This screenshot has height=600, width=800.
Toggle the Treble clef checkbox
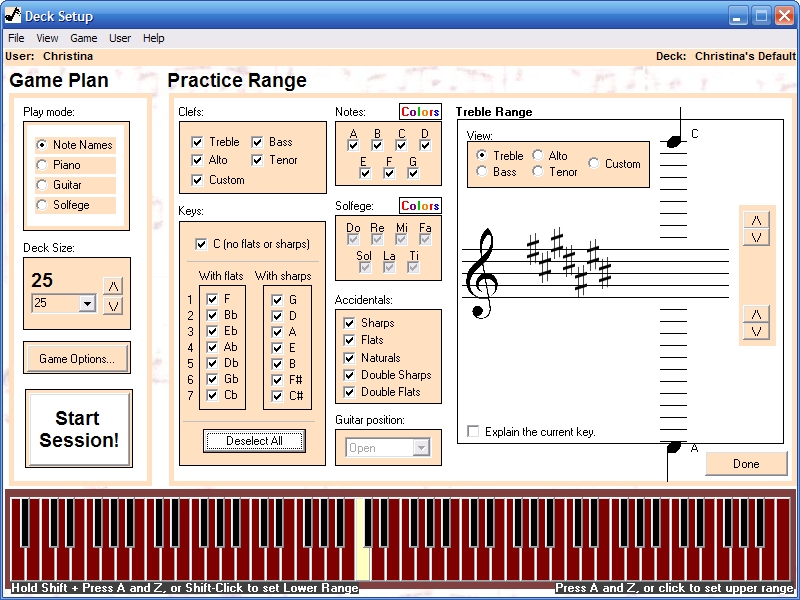coord(197,142)
